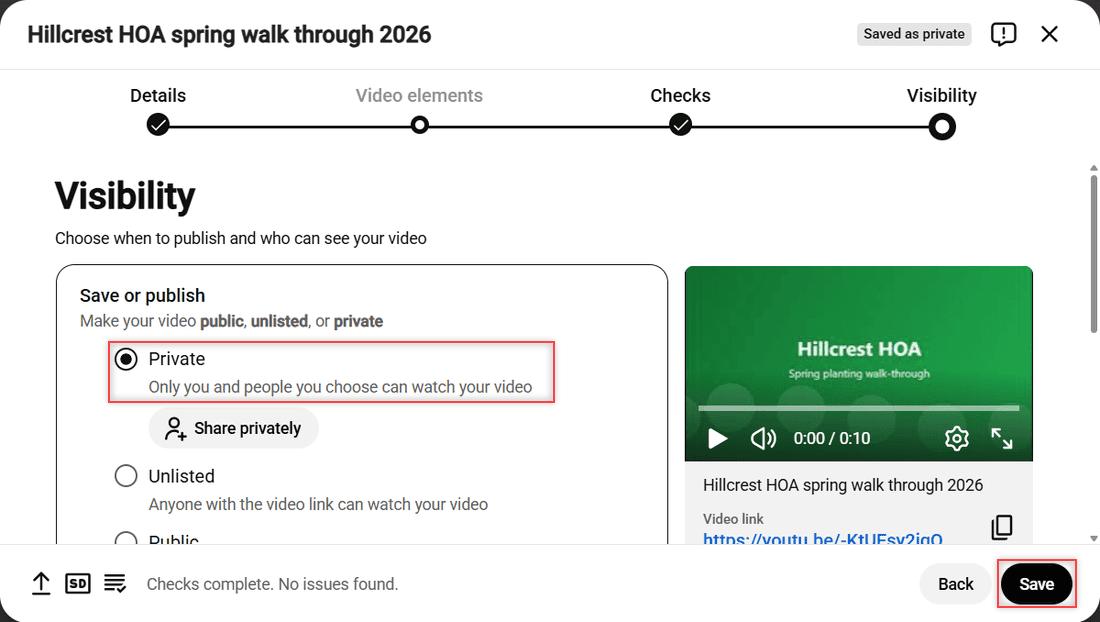Click the Share privately button

[x=234, y=428]
